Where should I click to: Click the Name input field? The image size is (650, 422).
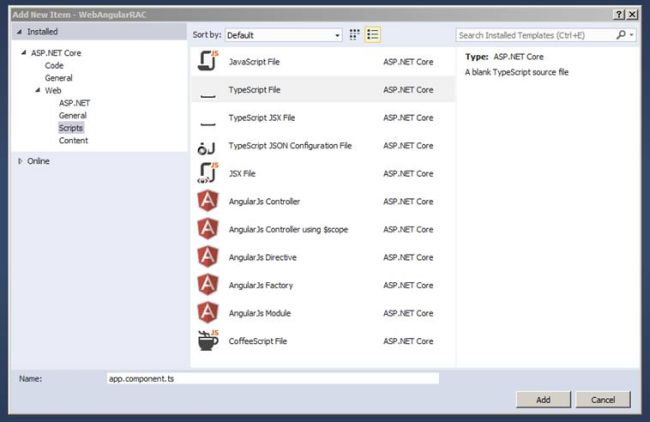[x=272, y=379]
